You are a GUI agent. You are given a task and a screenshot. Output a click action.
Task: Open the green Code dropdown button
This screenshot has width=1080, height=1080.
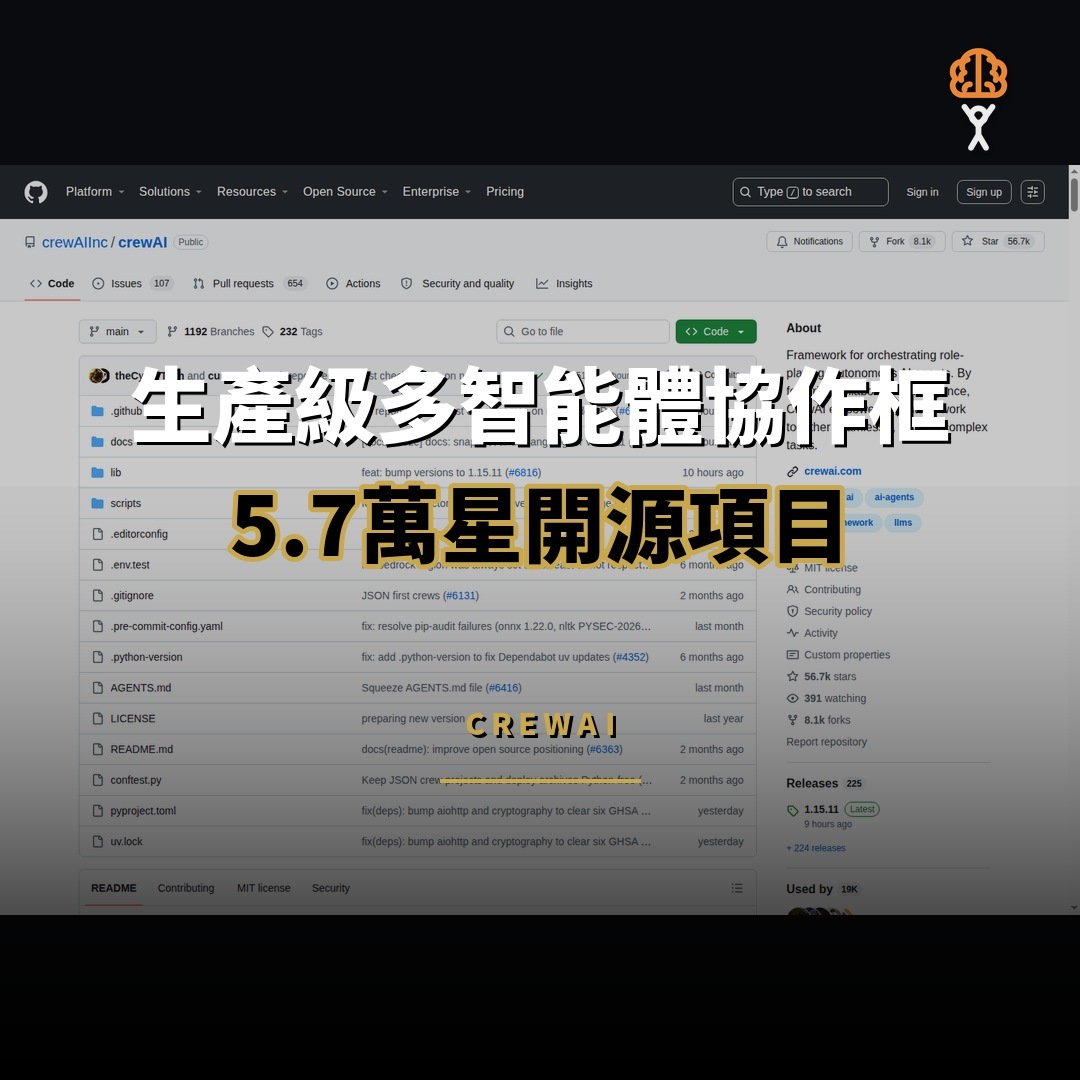click(x=716, y=332)
